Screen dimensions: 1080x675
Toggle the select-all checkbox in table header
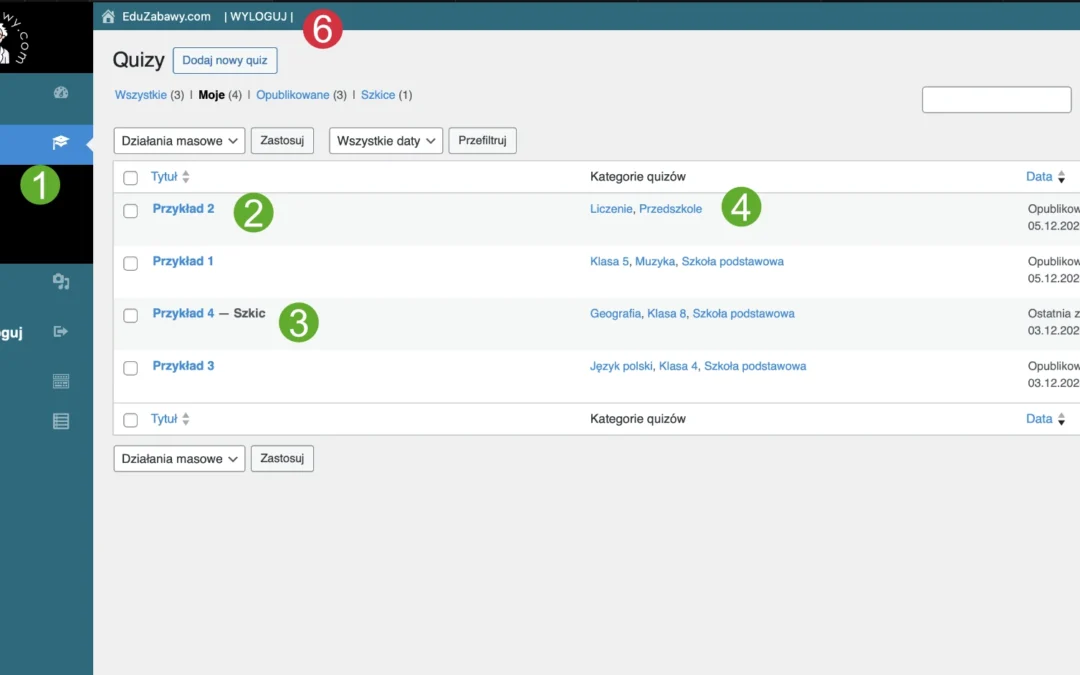[130, 178]
